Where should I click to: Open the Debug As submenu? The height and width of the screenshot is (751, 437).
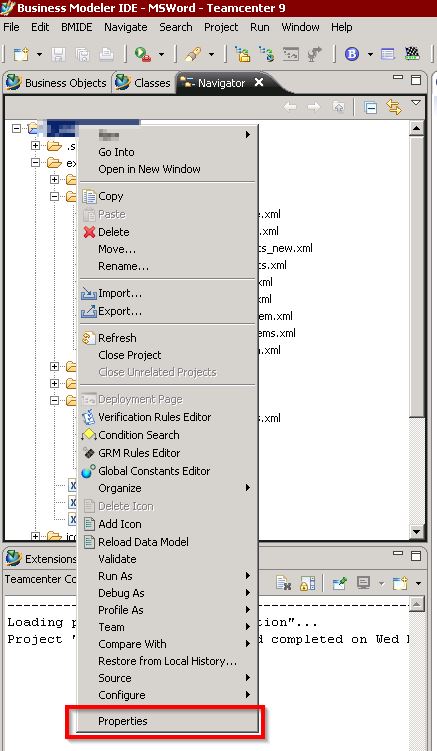pyautogui.click(x=167, y=593)
